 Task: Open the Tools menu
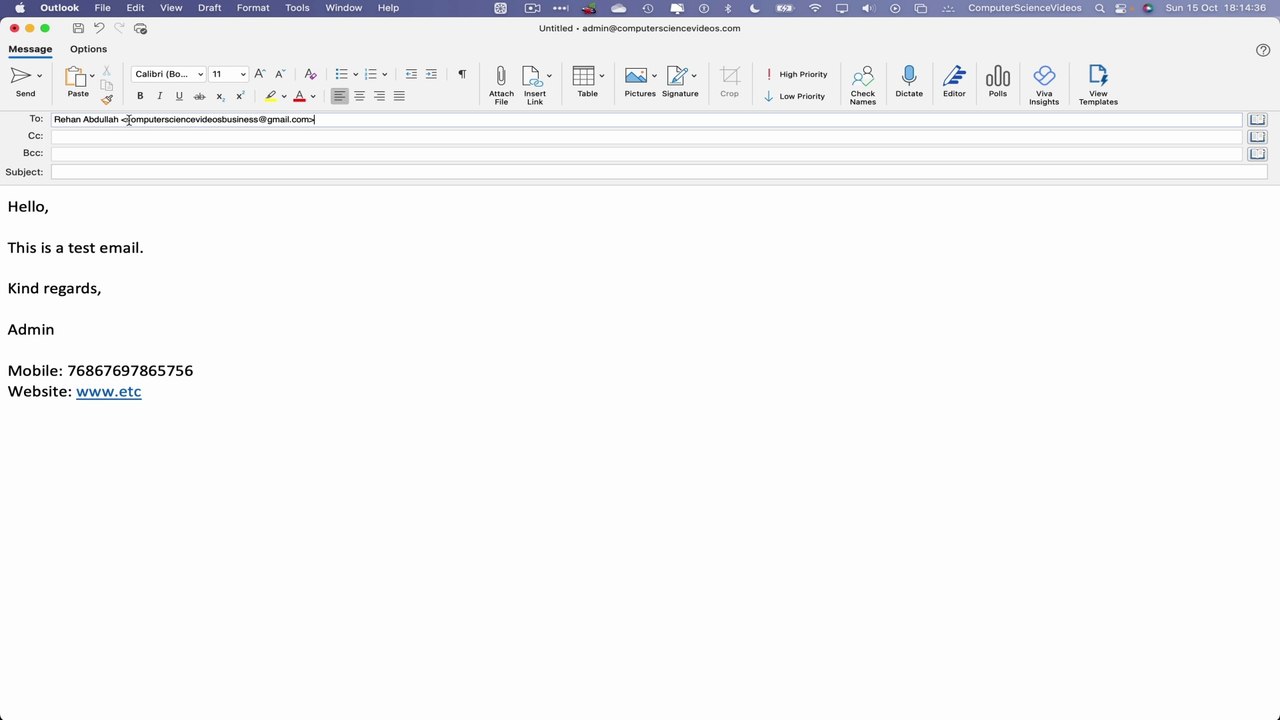point(297,8)
